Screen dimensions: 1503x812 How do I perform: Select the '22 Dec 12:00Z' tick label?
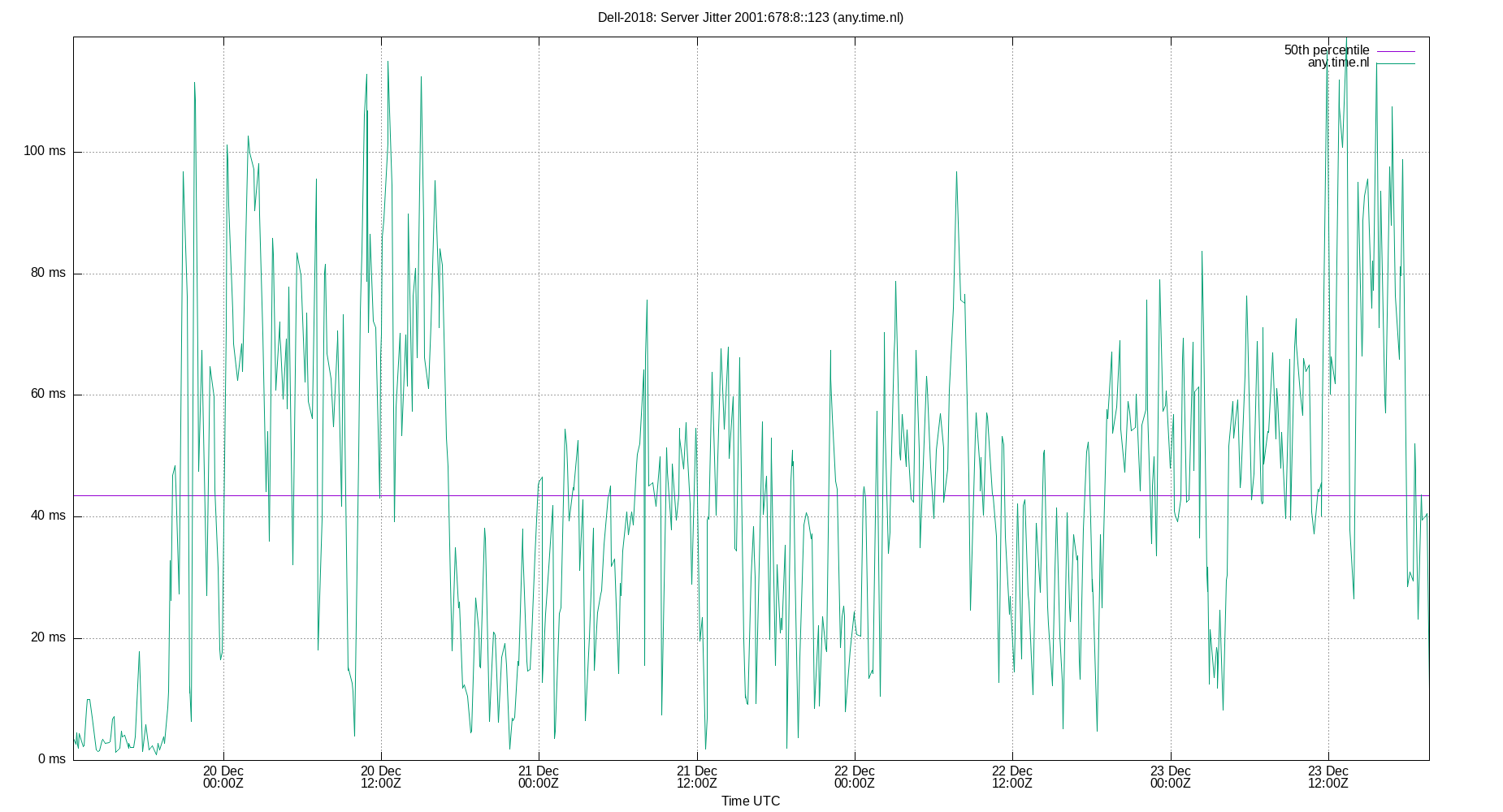coord(1011,777)
